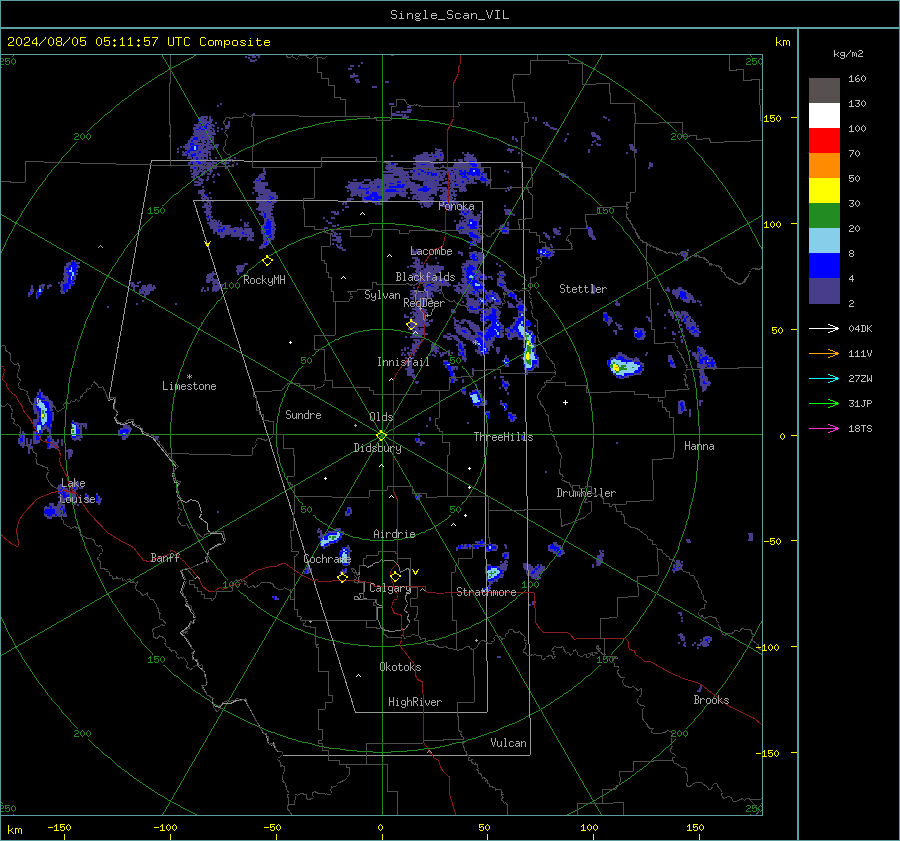Click the Sundre label

coord(303,415)
